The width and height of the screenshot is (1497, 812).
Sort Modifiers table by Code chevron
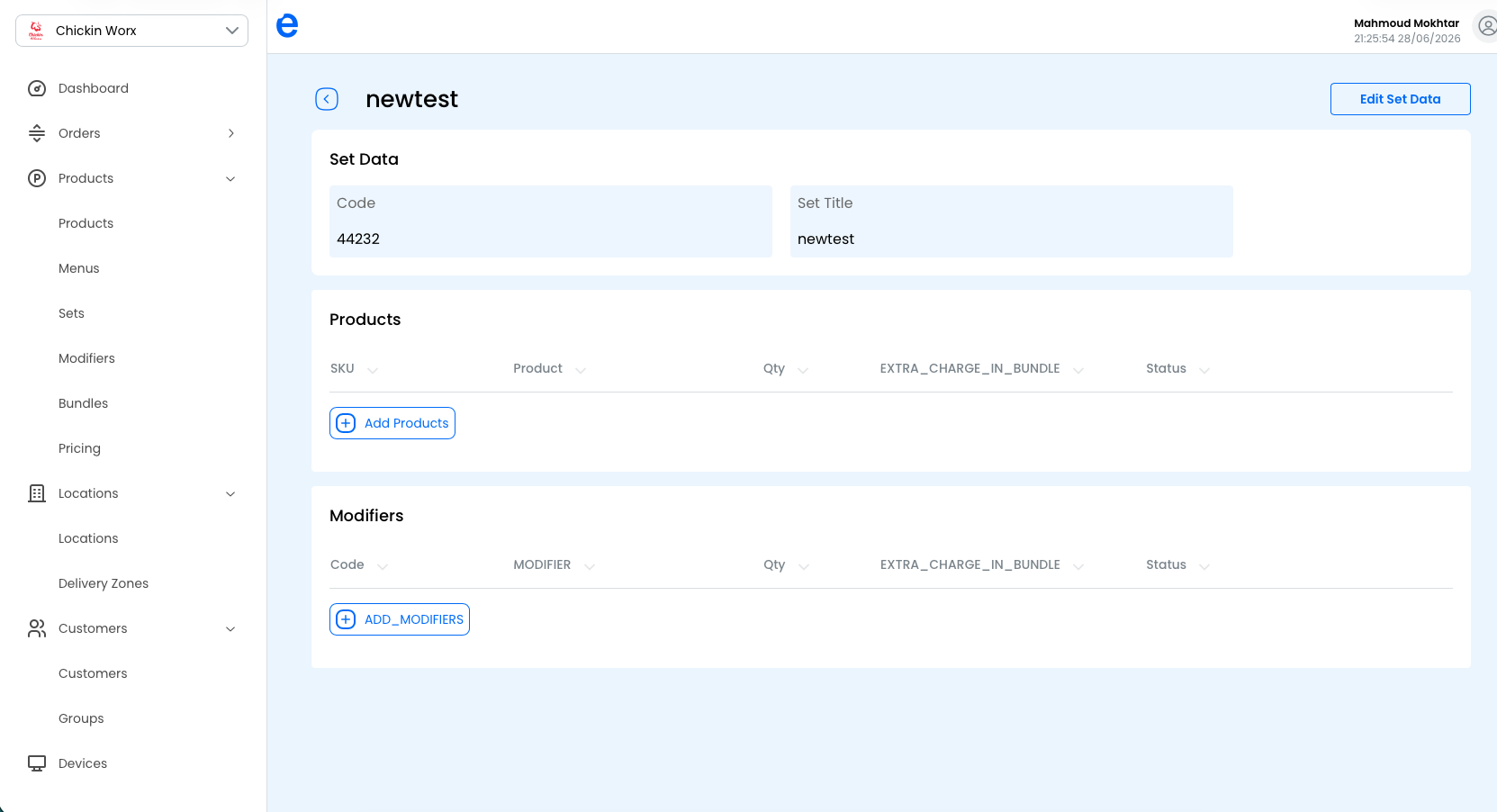(x=383, y=566)
